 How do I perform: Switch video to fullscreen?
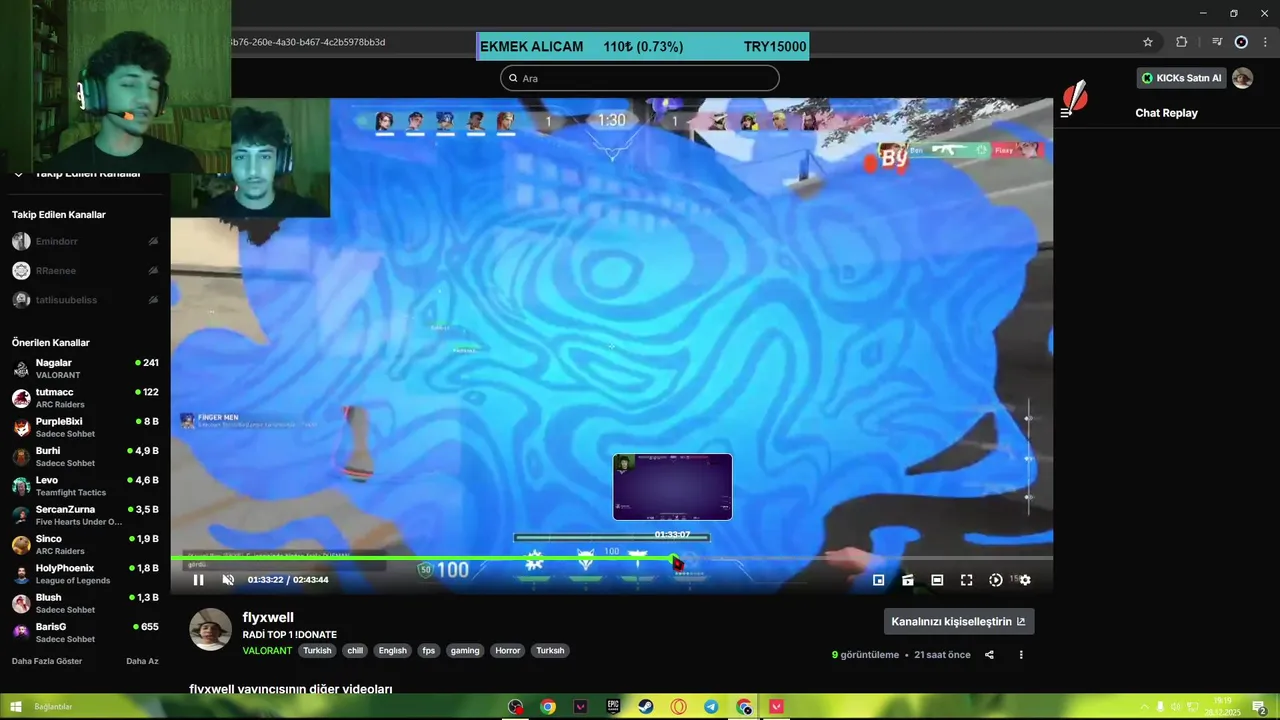[x=966, y=580]
